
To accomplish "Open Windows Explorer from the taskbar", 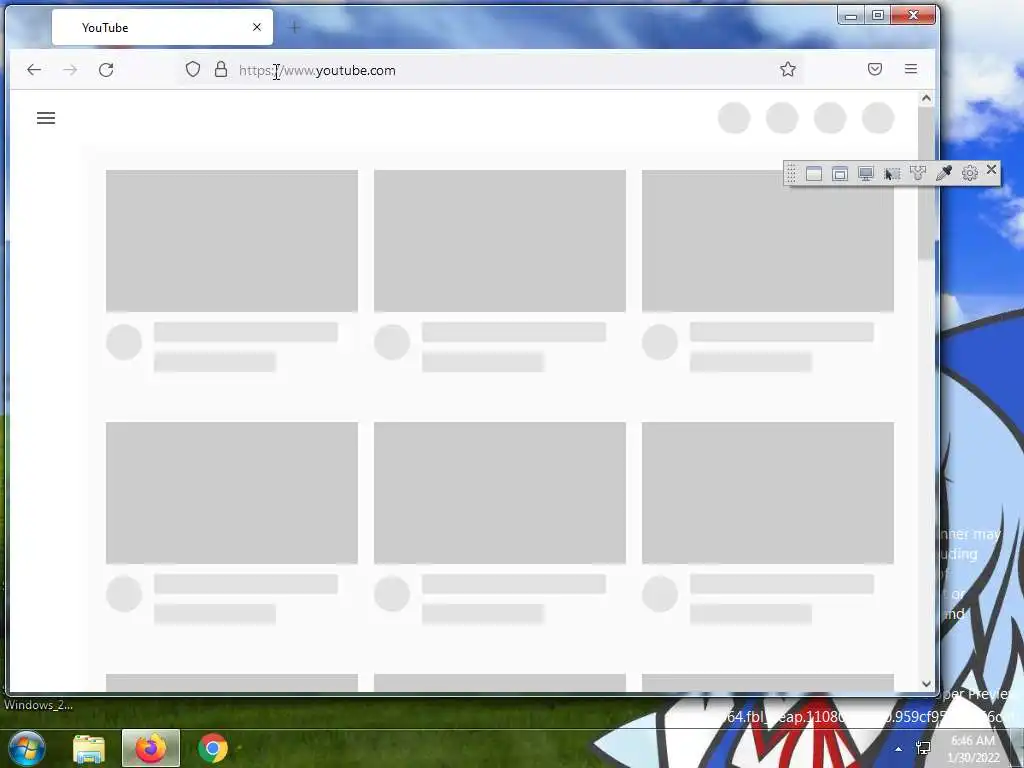I will coord(89,749).
